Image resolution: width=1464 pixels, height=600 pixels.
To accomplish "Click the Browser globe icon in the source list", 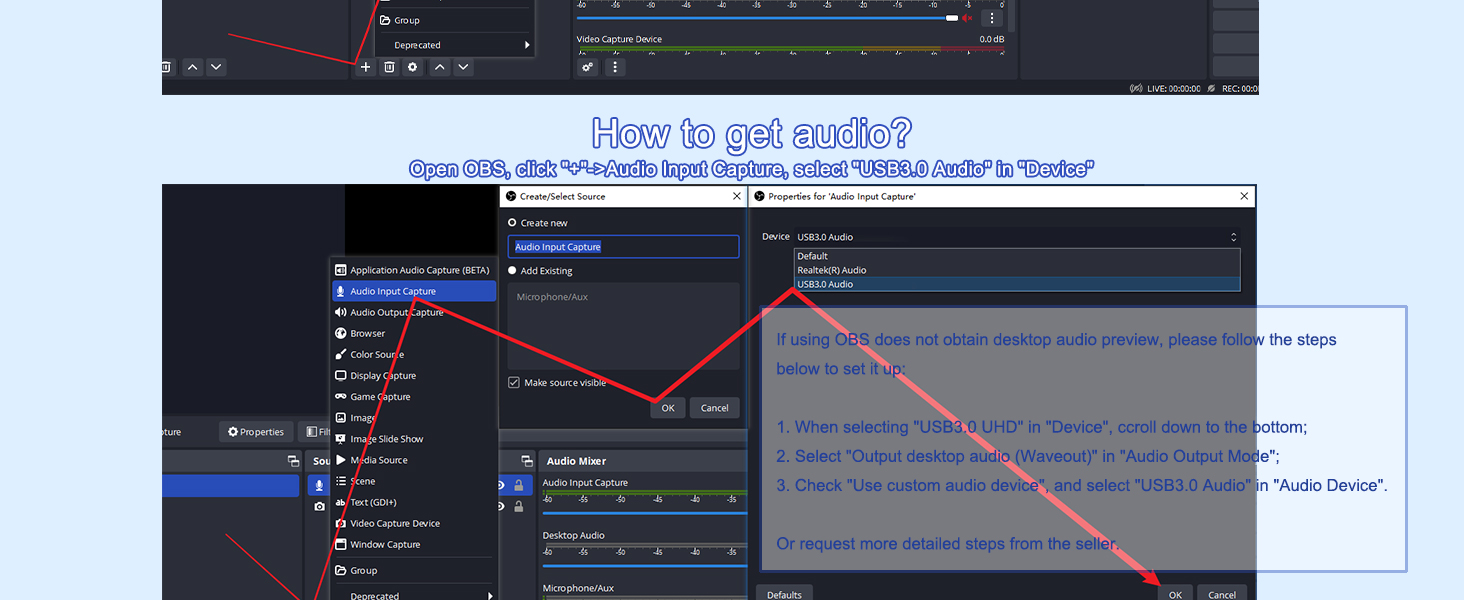I will 341,333.
